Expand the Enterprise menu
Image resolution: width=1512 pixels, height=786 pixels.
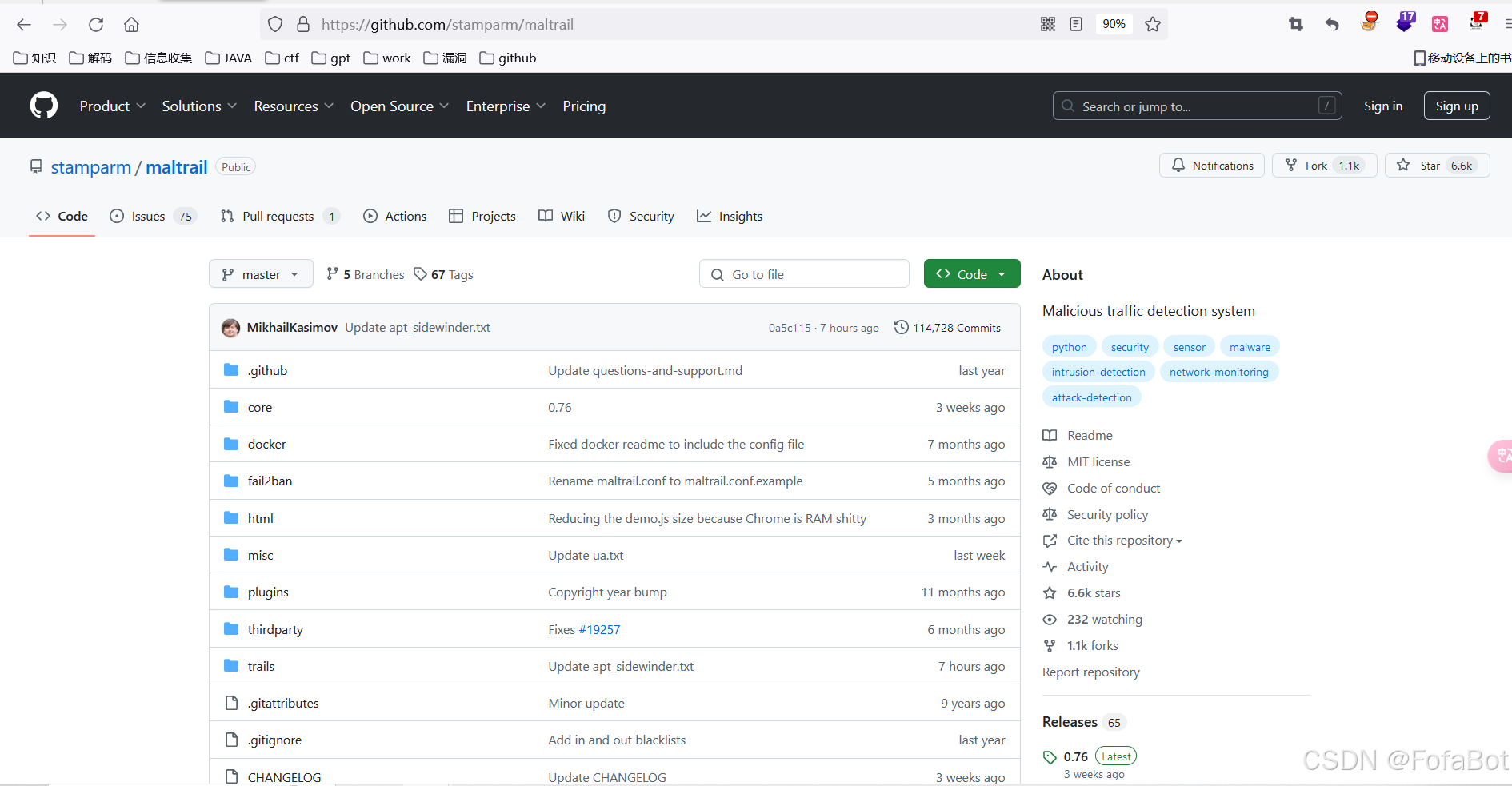point(506,106)
